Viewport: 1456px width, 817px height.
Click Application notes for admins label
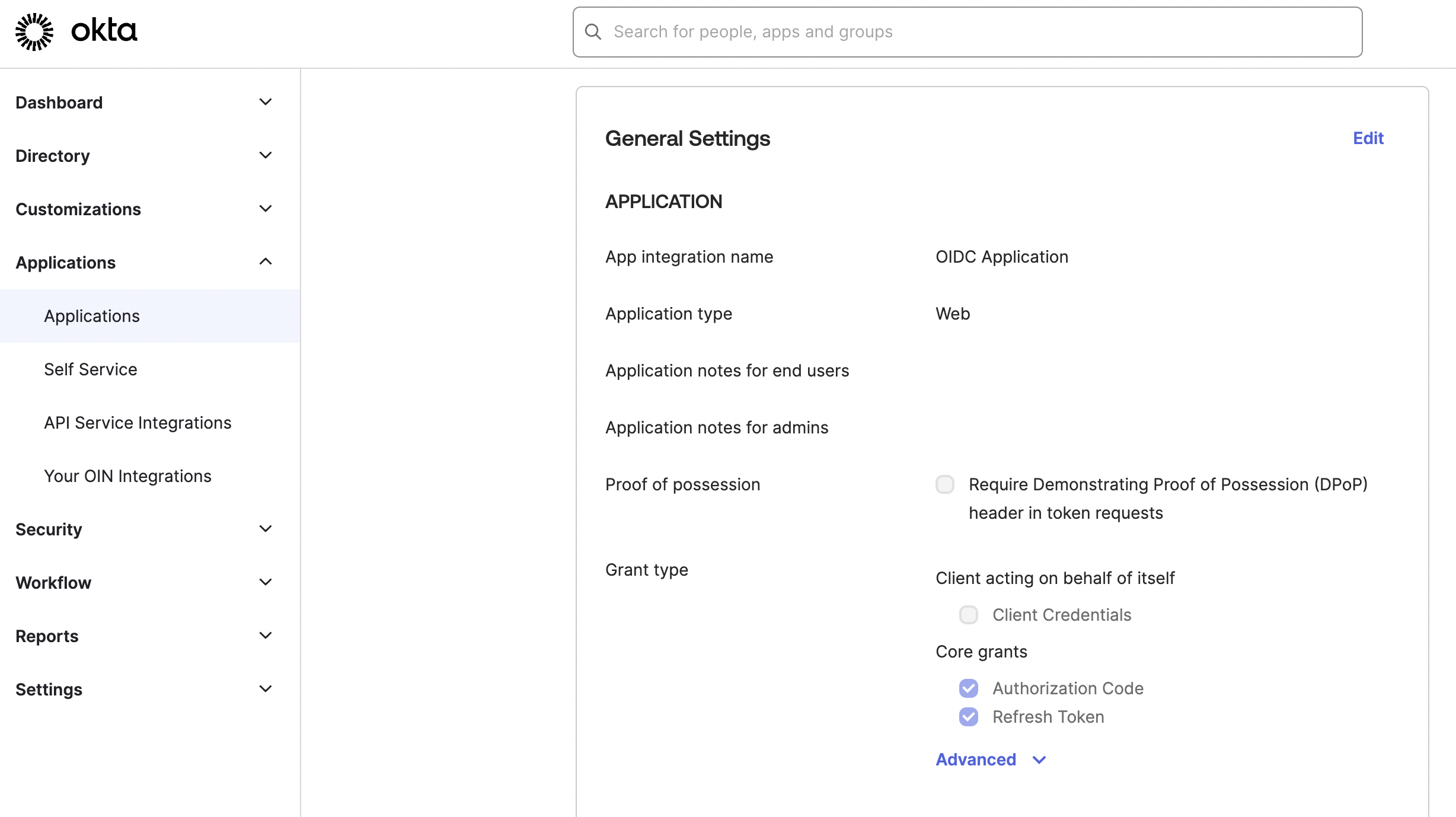[x=717, y=427]
